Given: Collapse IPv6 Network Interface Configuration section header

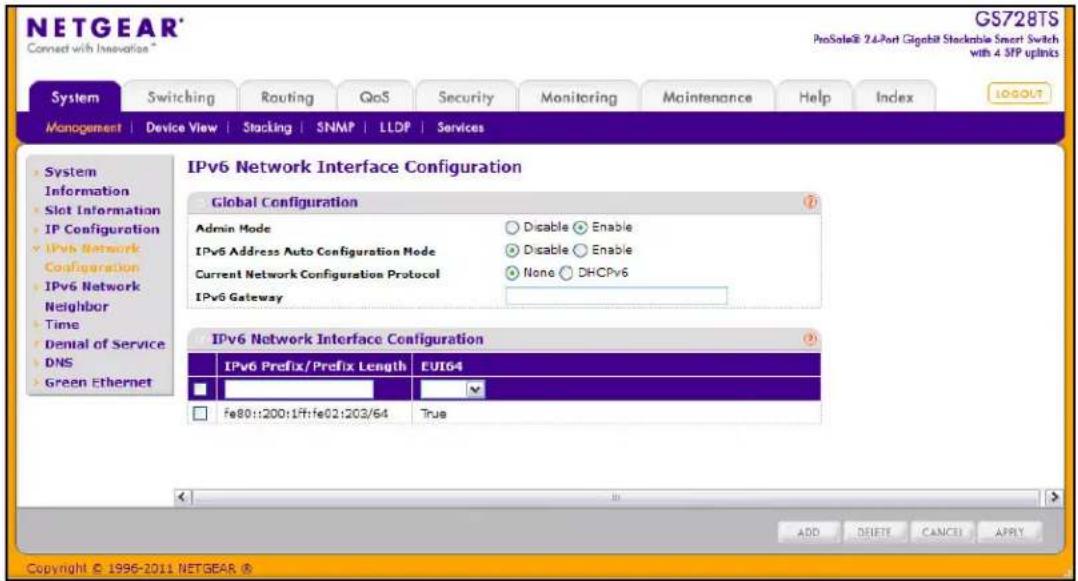Looking at the screenshot, I should click(x=503, y=339).
